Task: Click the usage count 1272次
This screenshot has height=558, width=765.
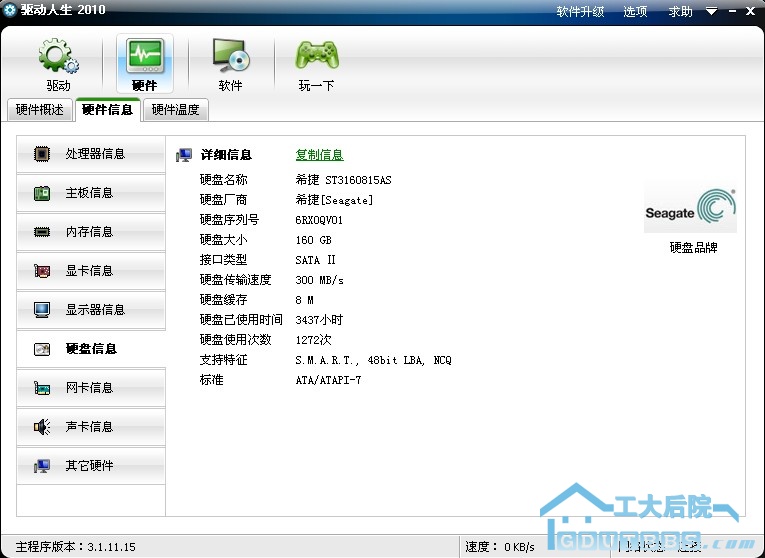Action: pyautogui.click(x=313, y=340)
